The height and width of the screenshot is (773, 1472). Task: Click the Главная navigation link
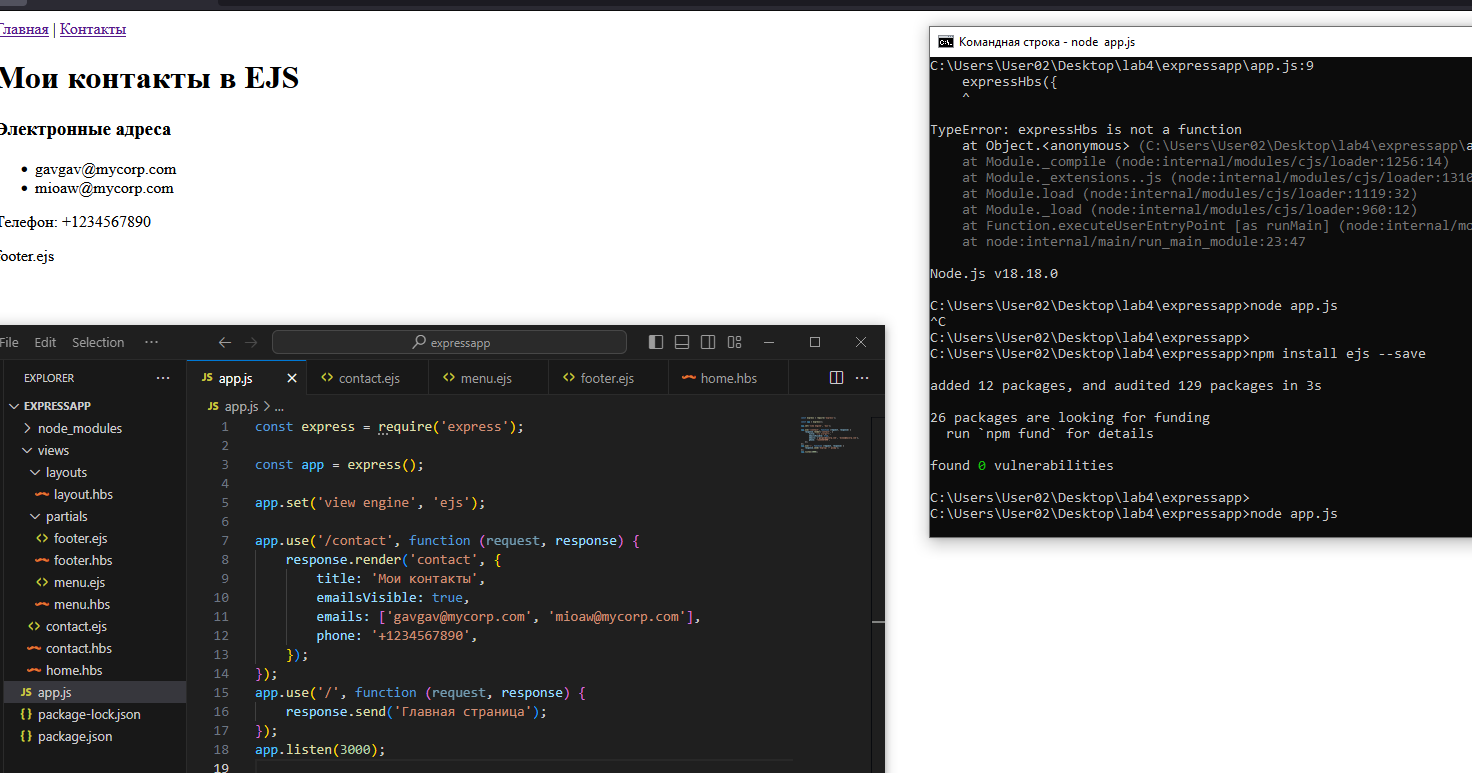pyautogui.click(x=24, y=29)
